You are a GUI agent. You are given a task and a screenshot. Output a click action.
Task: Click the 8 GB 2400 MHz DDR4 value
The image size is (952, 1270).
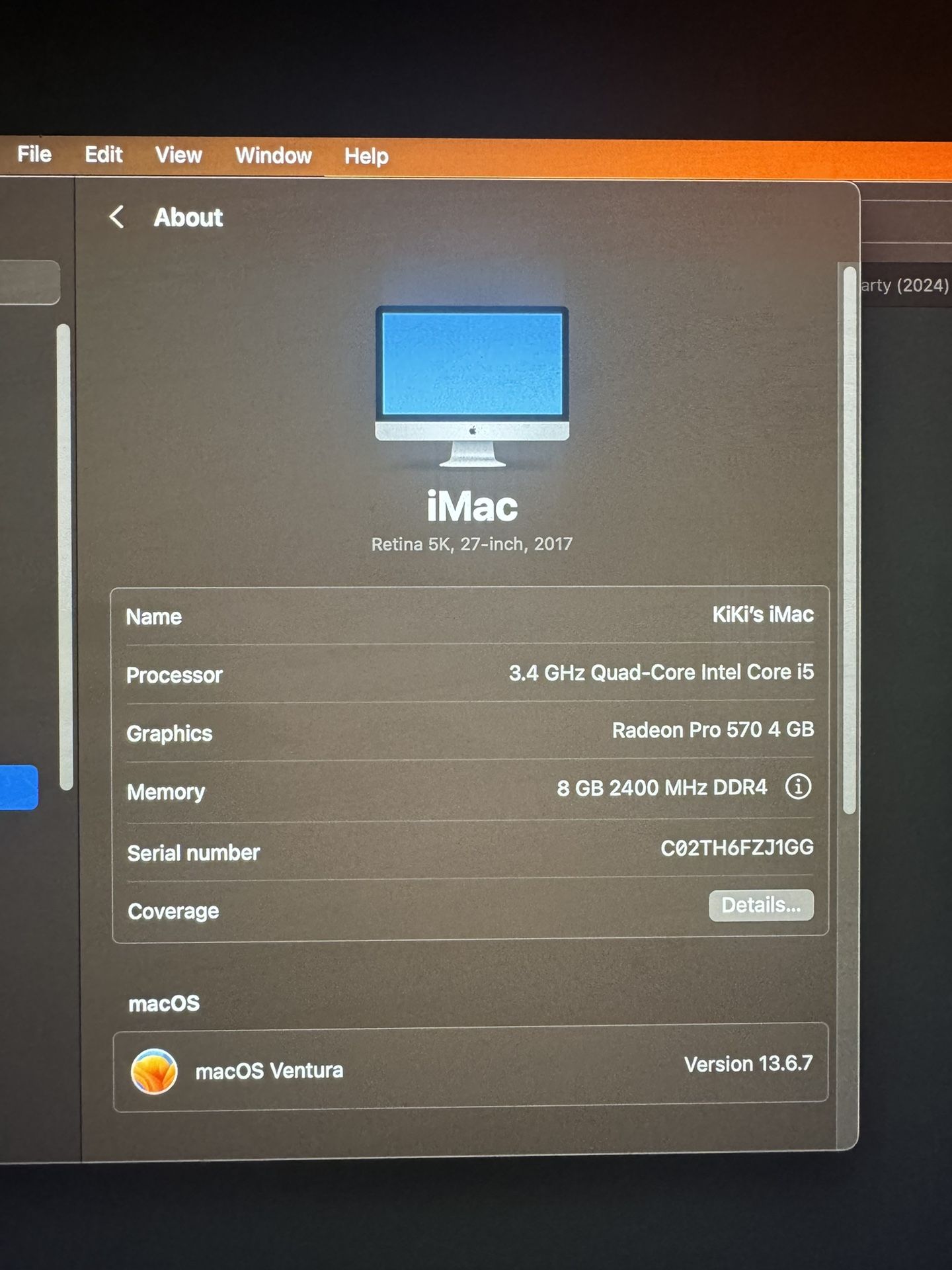point(662,788)
